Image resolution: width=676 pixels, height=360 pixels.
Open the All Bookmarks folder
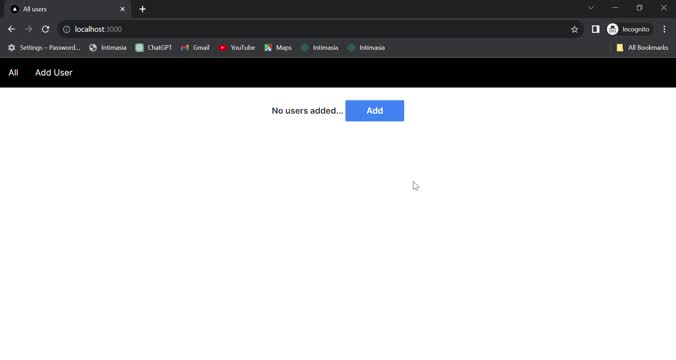[642, 48]
